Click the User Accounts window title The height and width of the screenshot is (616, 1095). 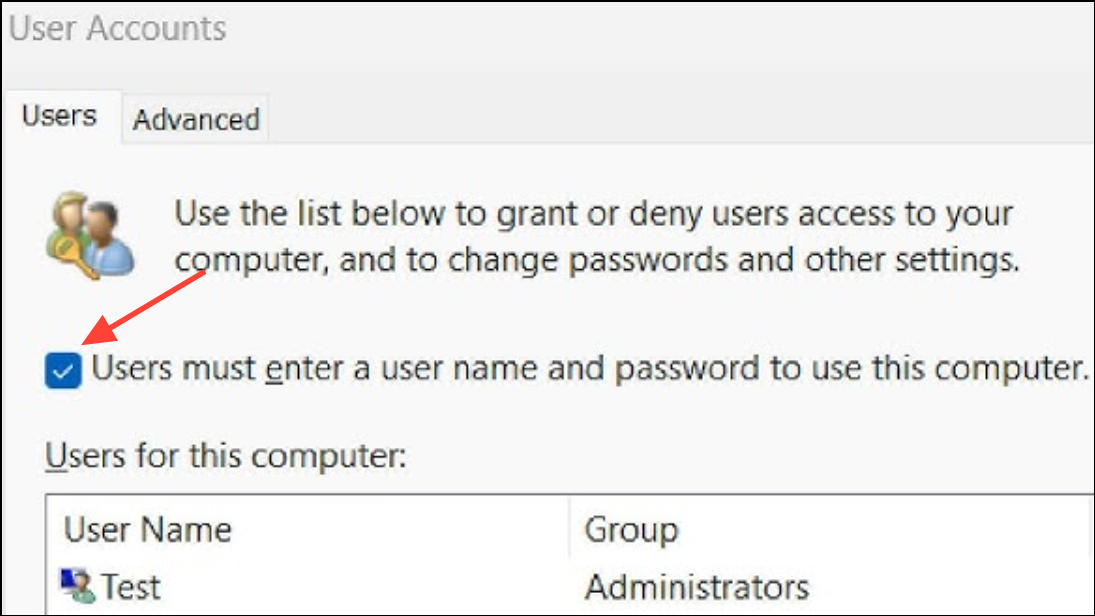click(x=117, y=29)
